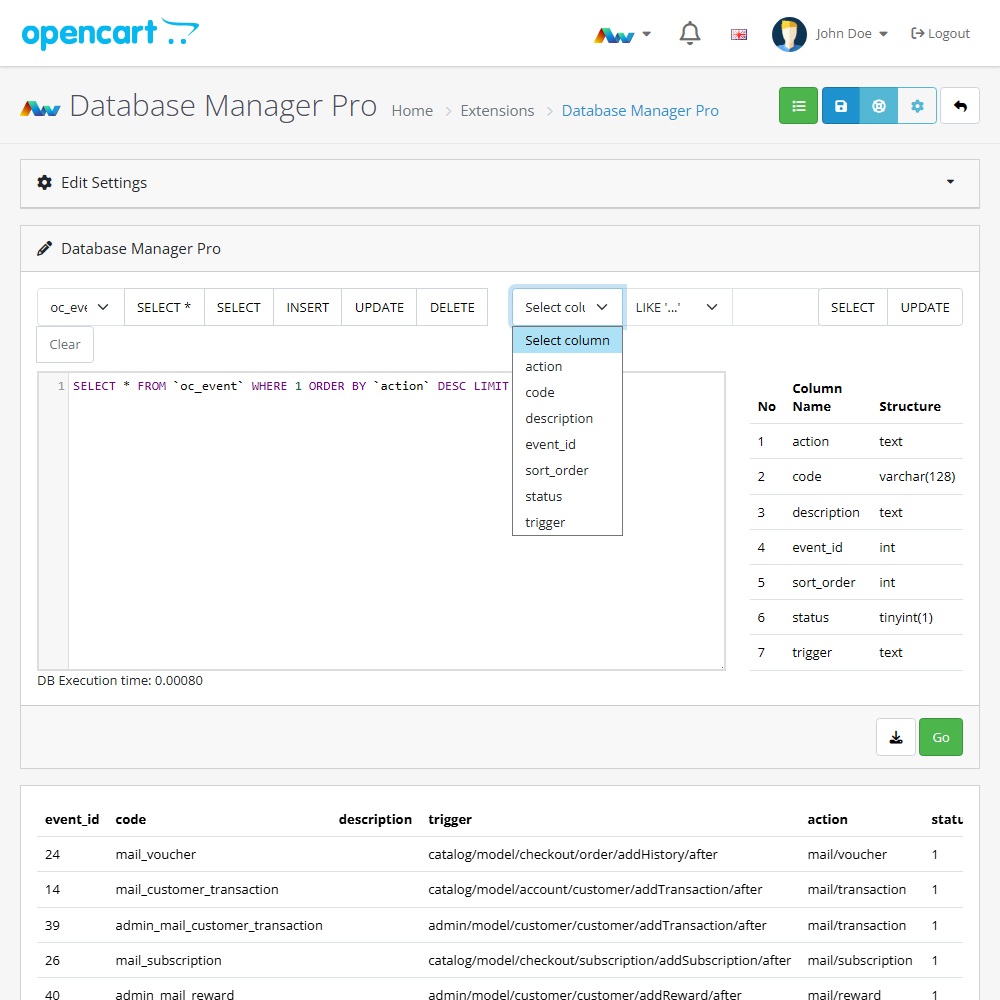Click the blue save disk icon
This screenshot has height=1000, width=1000.
click(841, 106)
